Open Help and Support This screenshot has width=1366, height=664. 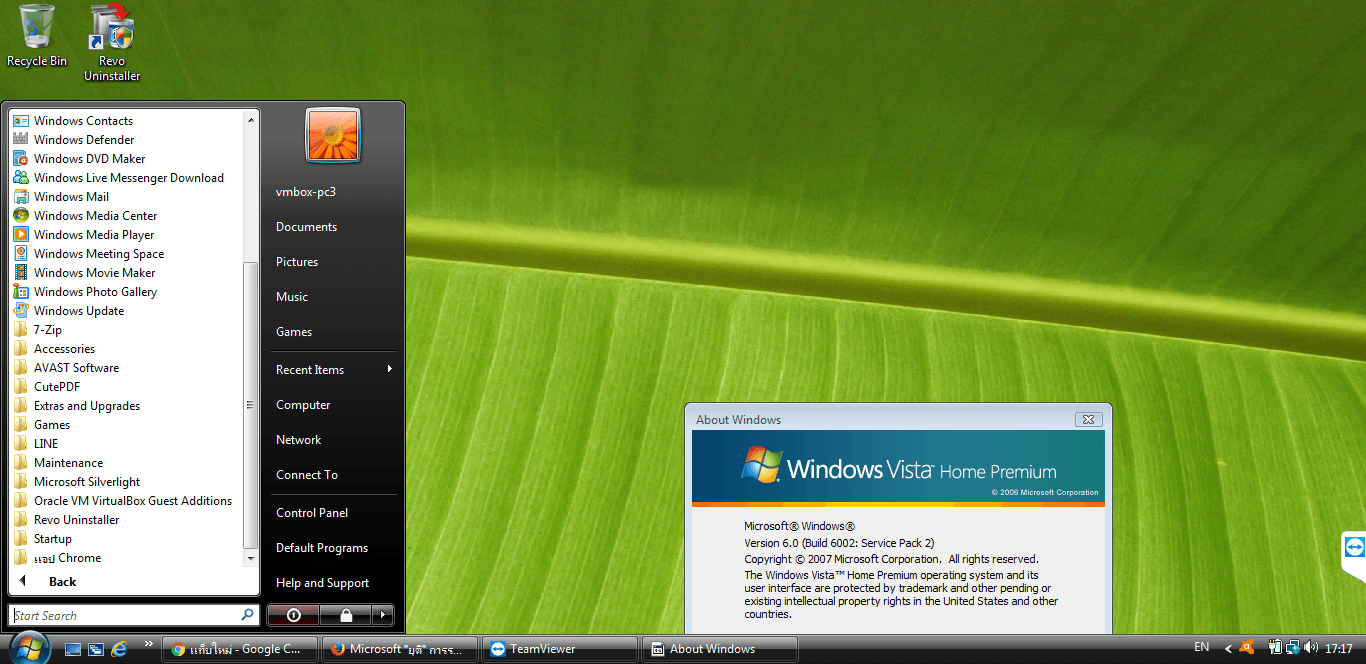[x=323, y=583]
